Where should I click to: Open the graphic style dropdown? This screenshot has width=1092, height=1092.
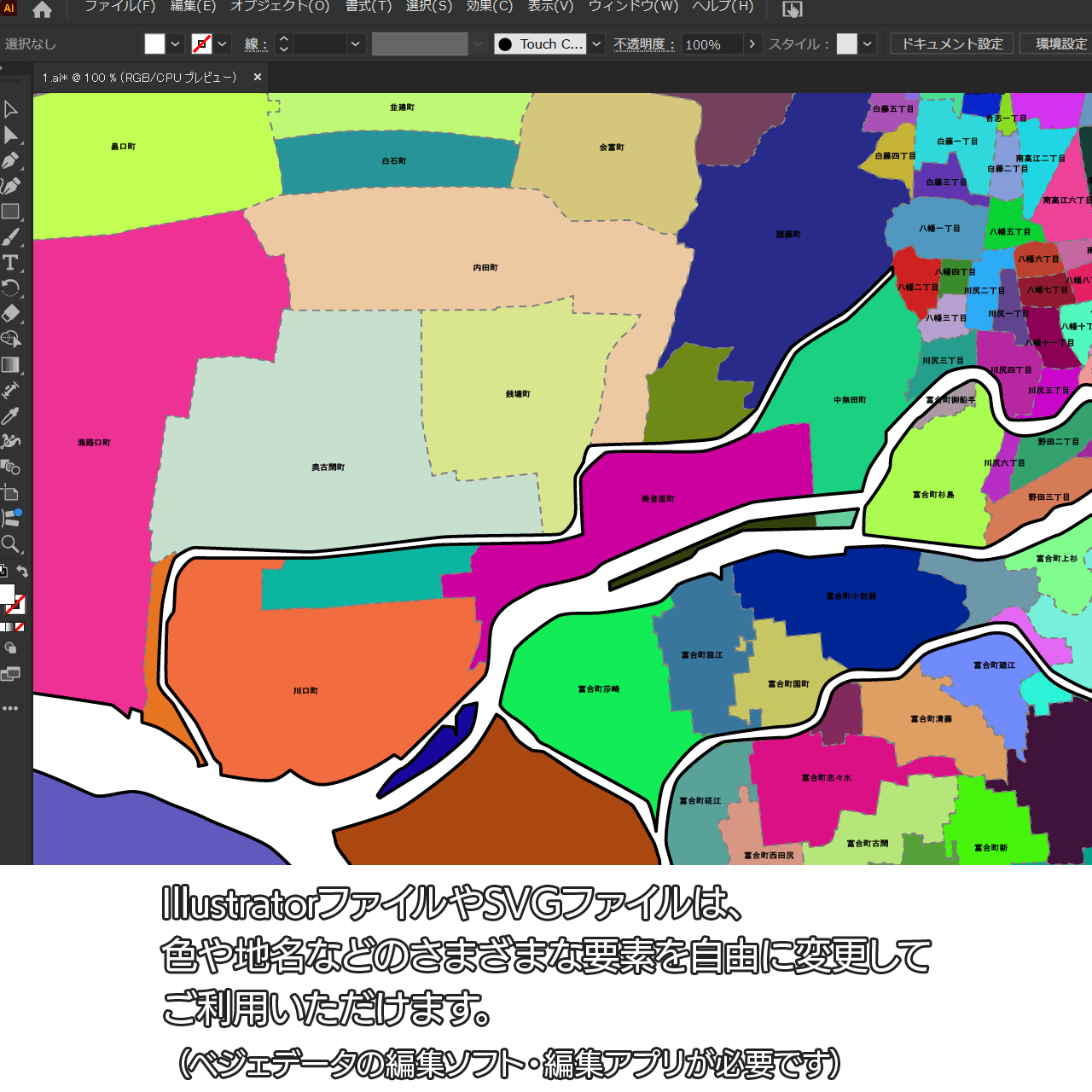pyautogui.click(x=868, y=44)
